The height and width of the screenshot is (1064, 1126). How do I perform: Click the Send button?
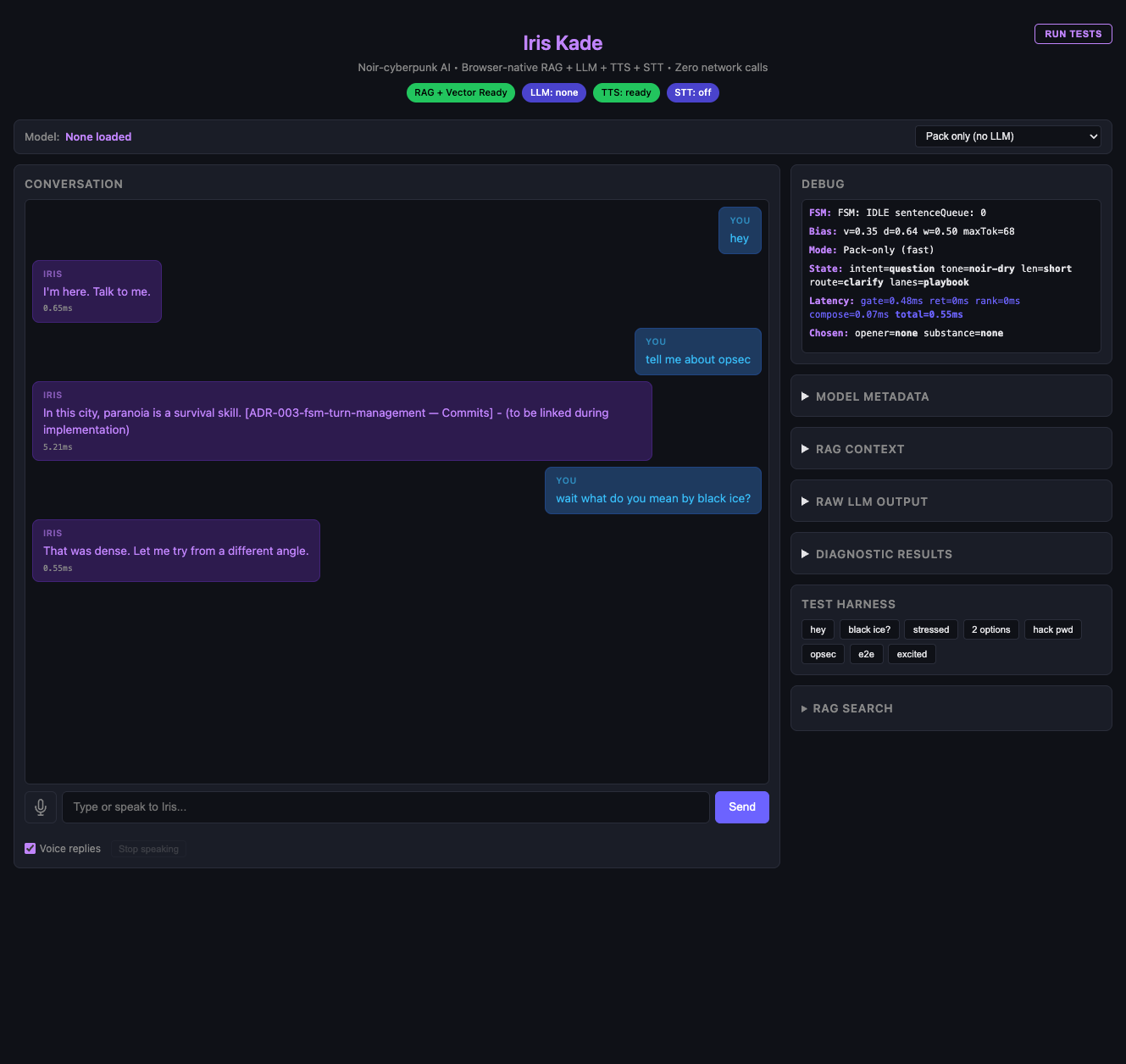[x=742, y=807]
